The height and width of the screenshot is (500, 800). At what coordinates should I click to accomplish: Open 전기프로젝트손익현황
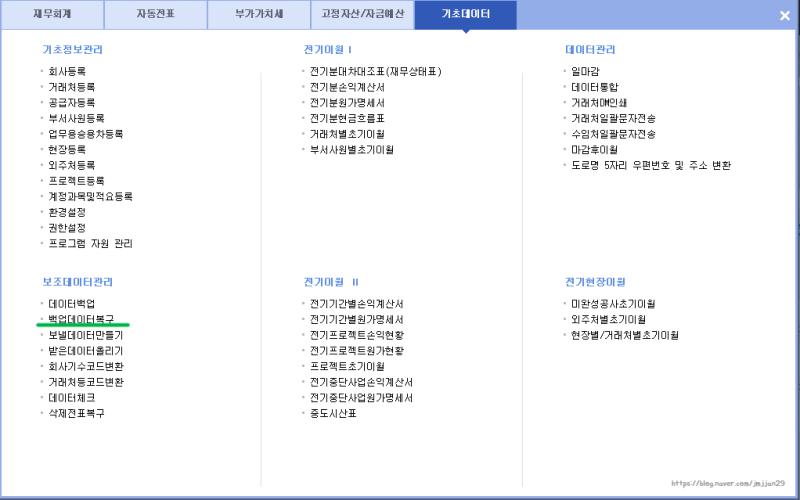(x=357, y=335)
